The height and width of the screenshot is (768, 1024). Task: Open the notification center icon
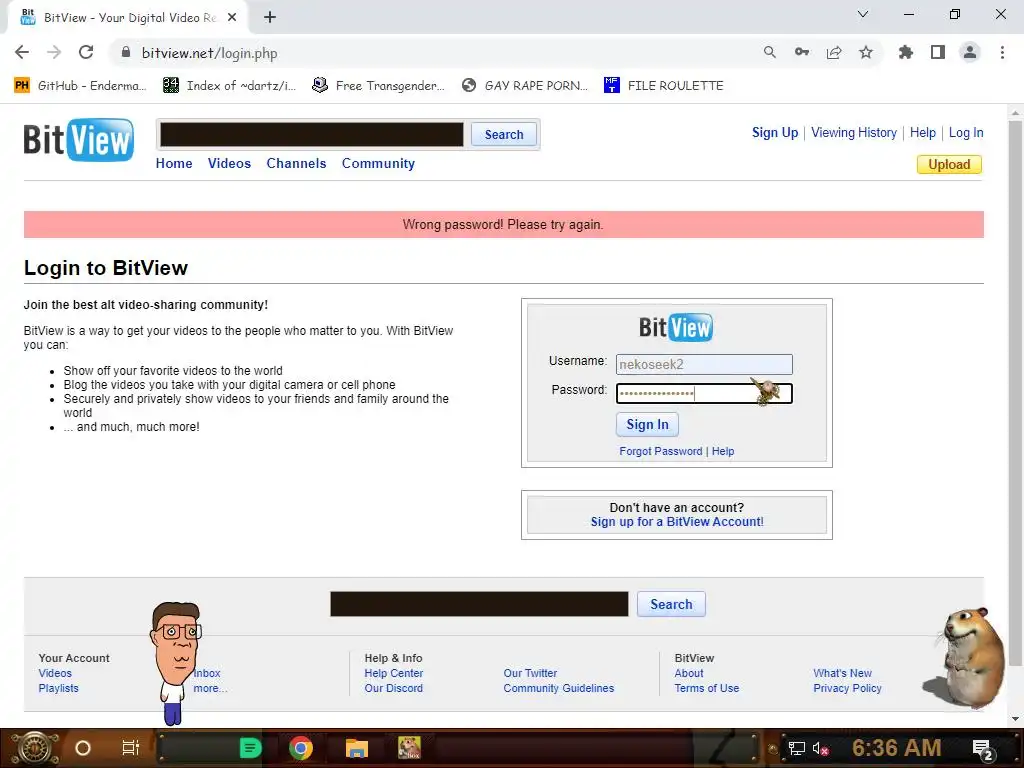[983, 749]
